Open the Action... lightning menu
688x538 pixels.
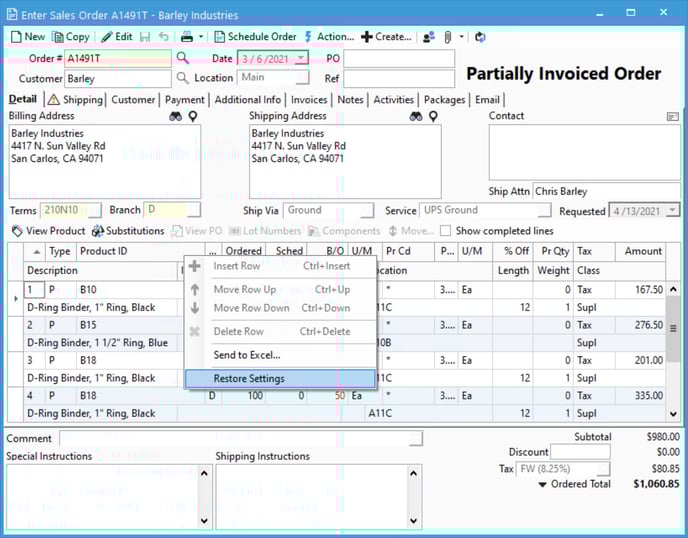click(x=329, y=37)
